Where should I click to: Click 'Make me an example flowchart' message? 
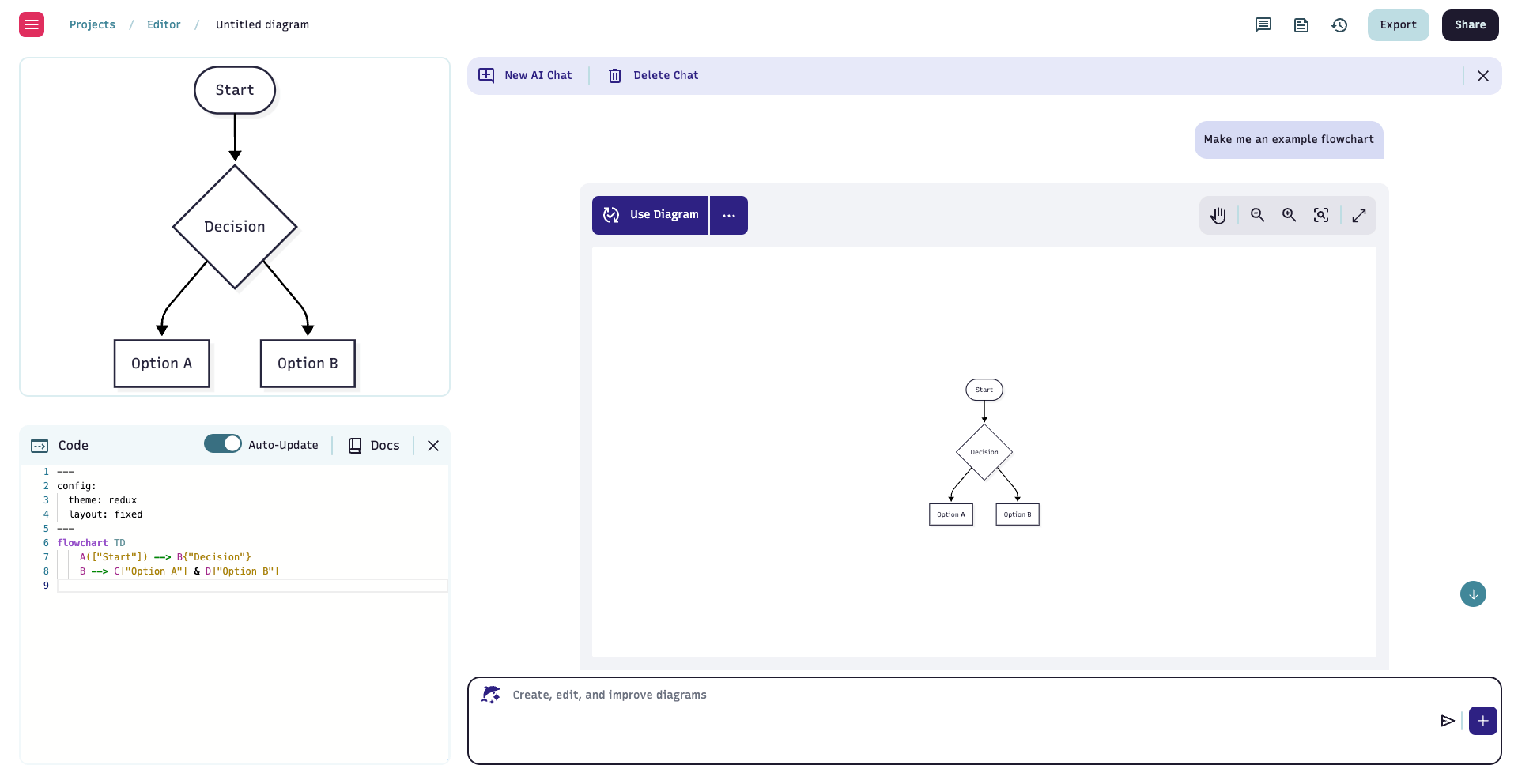1289,140
